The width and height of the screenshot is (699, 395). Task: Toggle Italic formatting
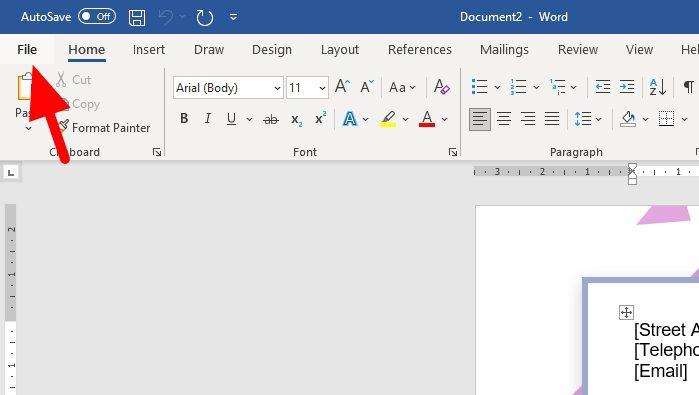coord(207,119)
